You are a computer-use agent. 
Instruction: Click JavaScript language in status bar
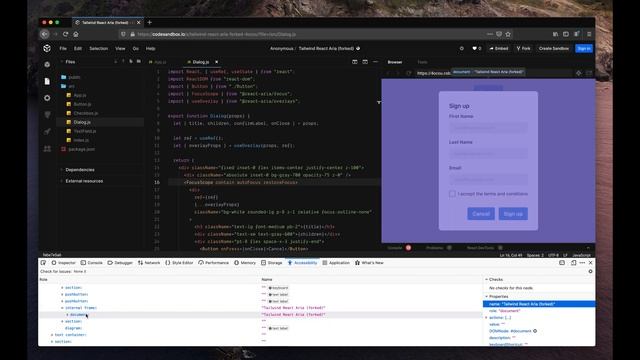point(582,255)
